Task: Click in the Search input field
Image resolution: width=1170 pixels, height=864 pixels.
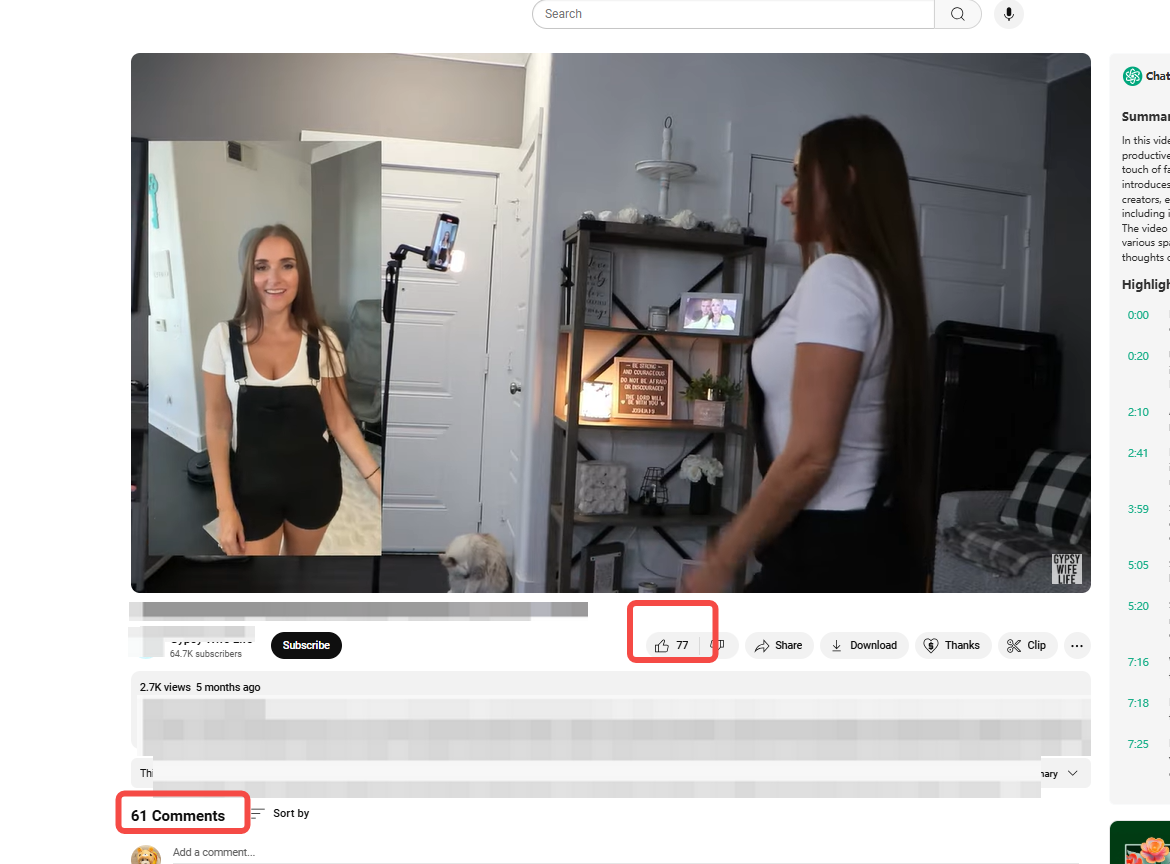Action: pyautogui.click(x=735, y=14)
